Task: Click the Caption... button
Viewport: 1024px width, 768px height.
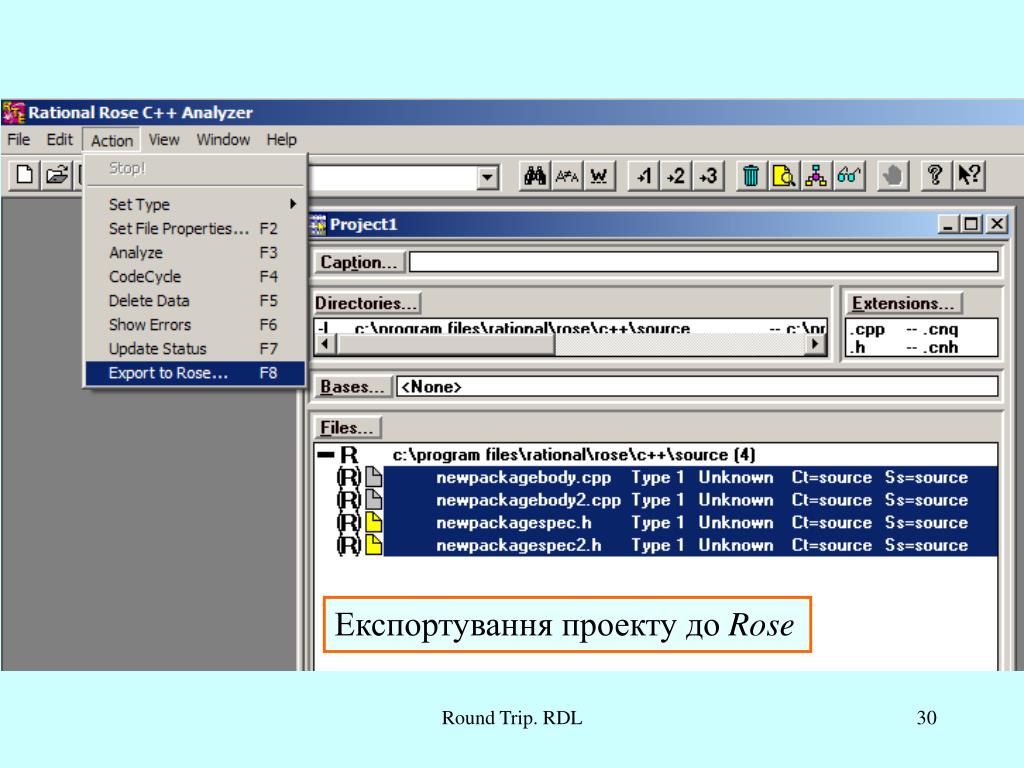Action: coord(359,262)
